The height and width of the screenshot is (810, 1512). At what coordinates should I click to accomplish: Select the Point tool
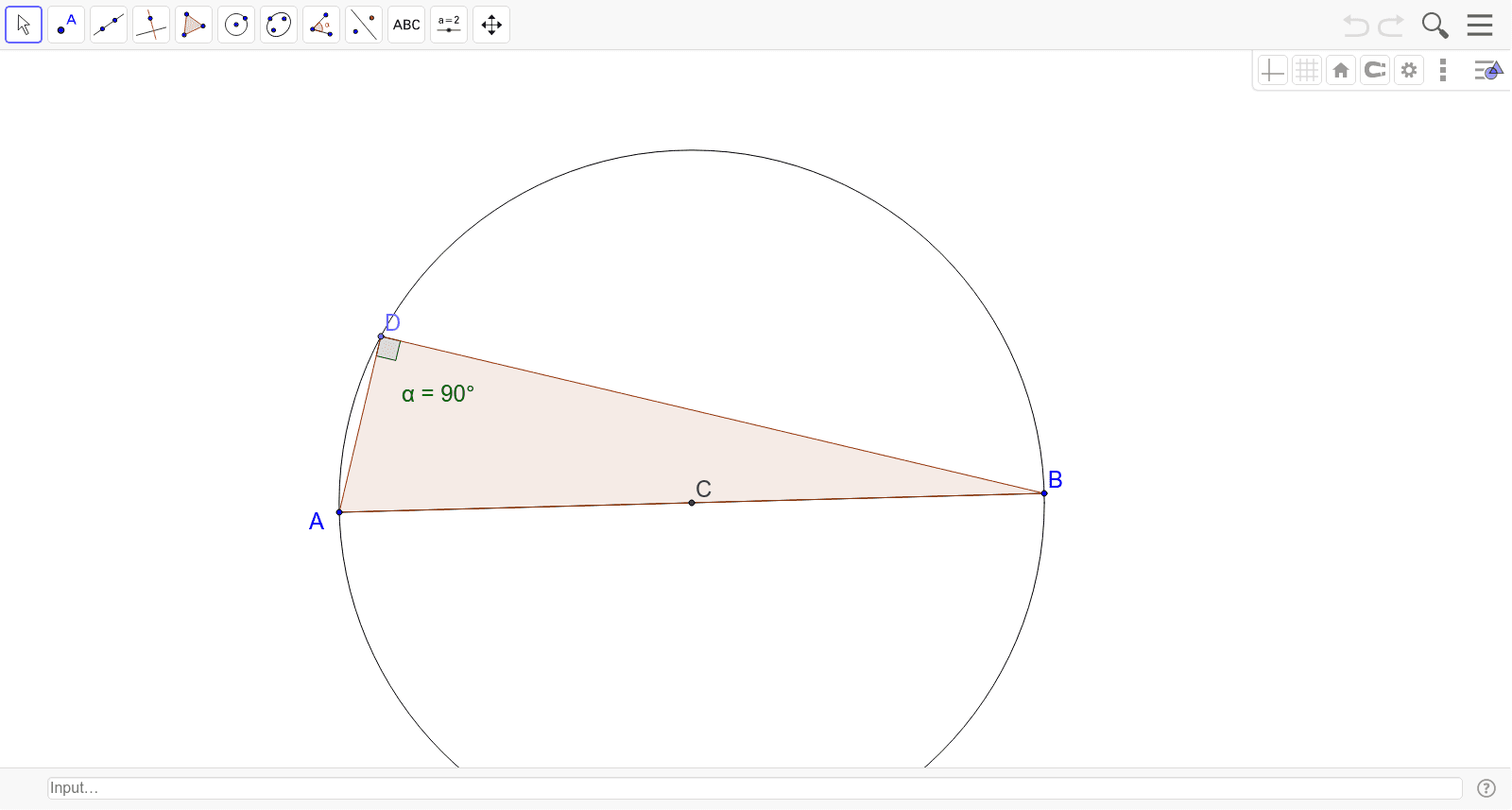click(x=66, y=25)
